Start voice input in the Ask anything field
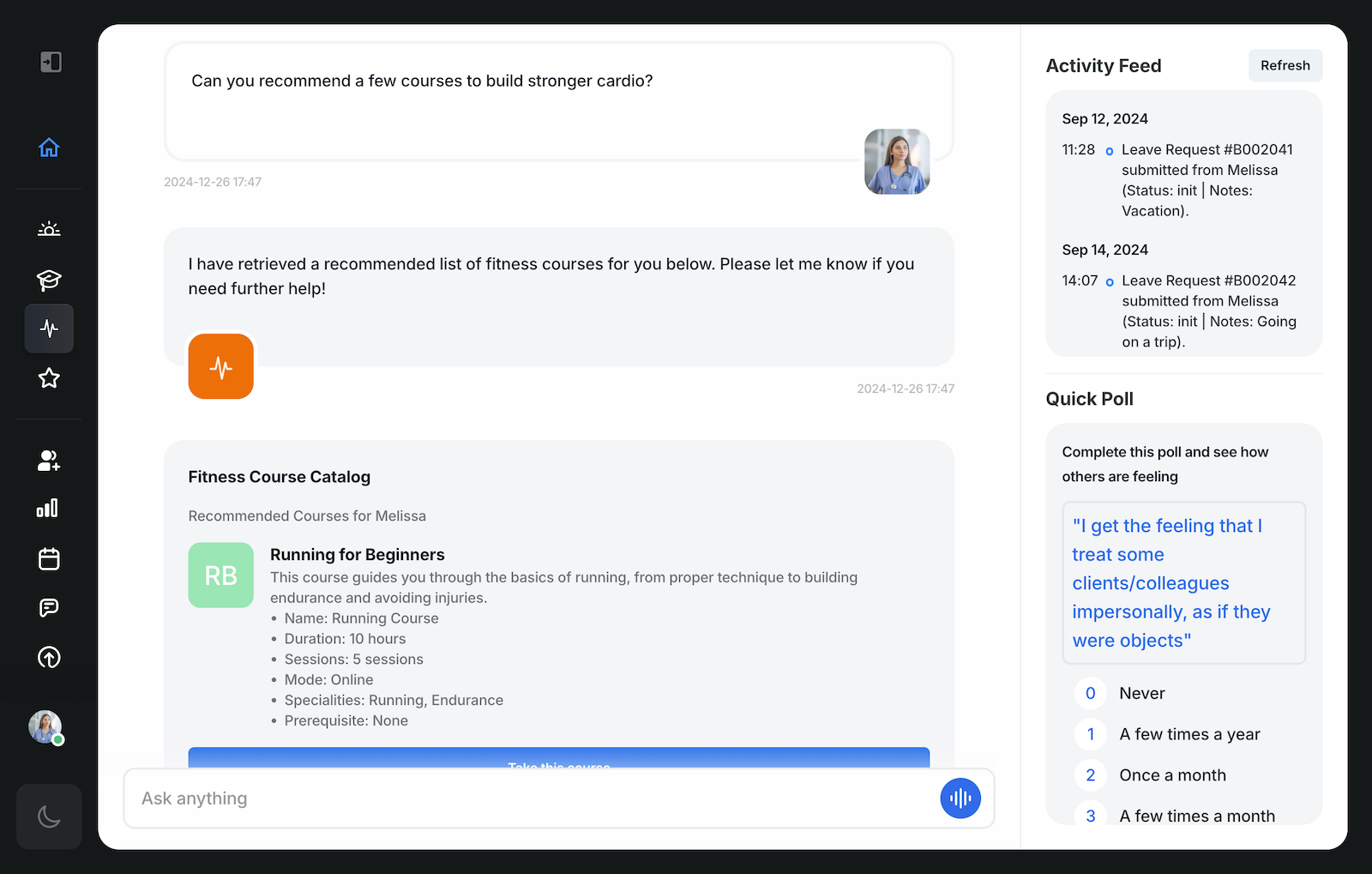This screenshot has height=874, width=1372. pos(960,798)
